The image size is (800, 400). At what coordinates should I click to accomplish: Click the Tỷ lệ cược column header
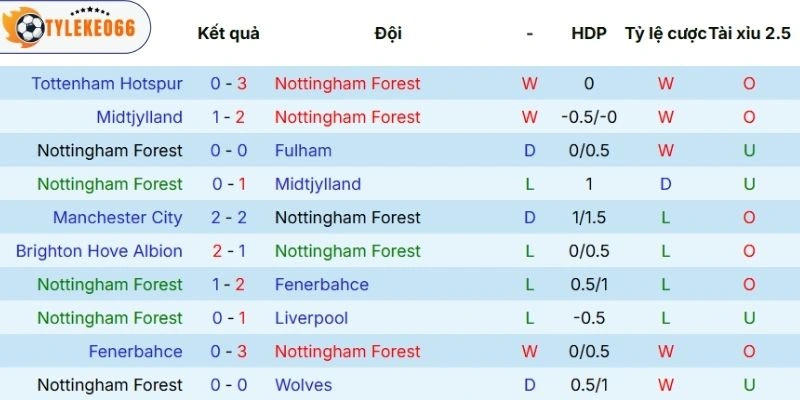pos(665,33)
